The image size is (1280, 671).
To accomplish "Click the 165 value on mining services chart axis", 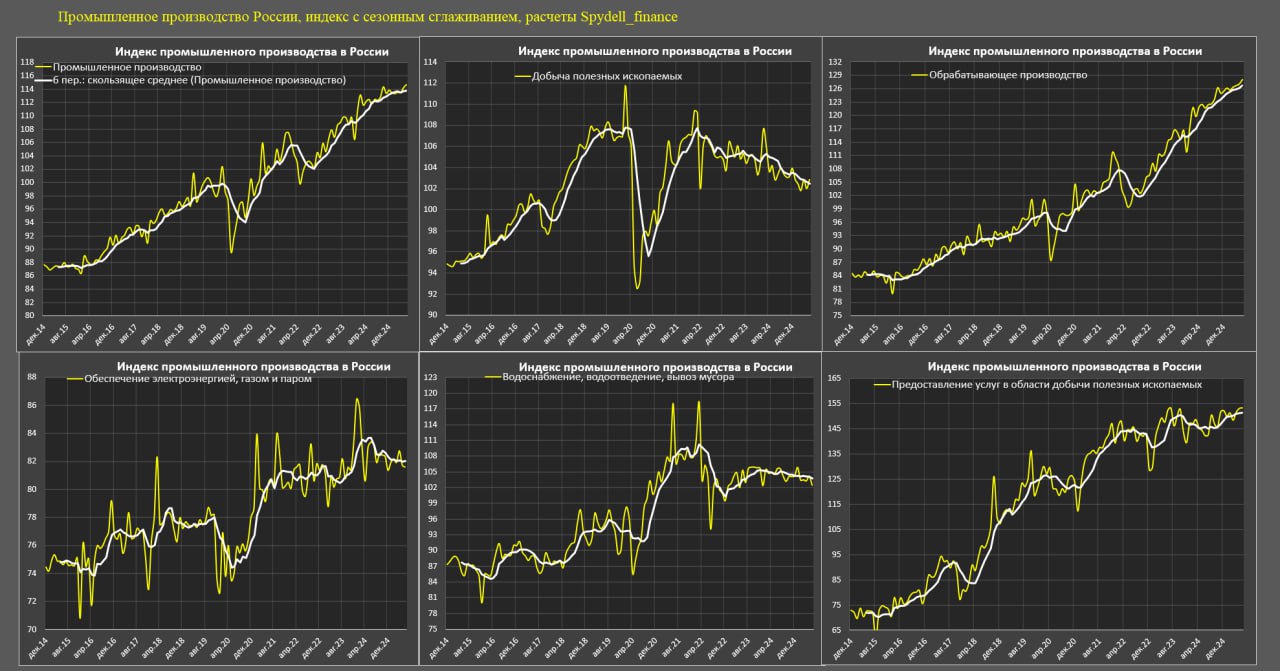I will pos(834,378).
